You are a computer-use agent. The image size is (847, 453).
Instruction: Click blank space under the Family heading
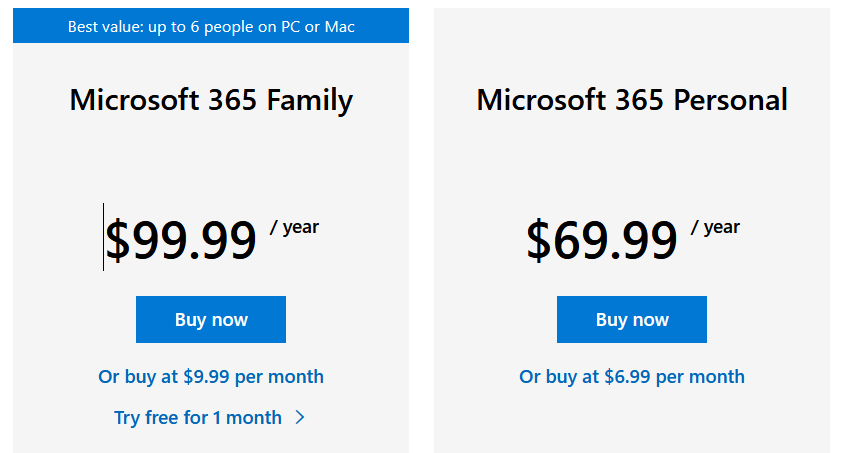pyautogui.click(x=211, y=160)
